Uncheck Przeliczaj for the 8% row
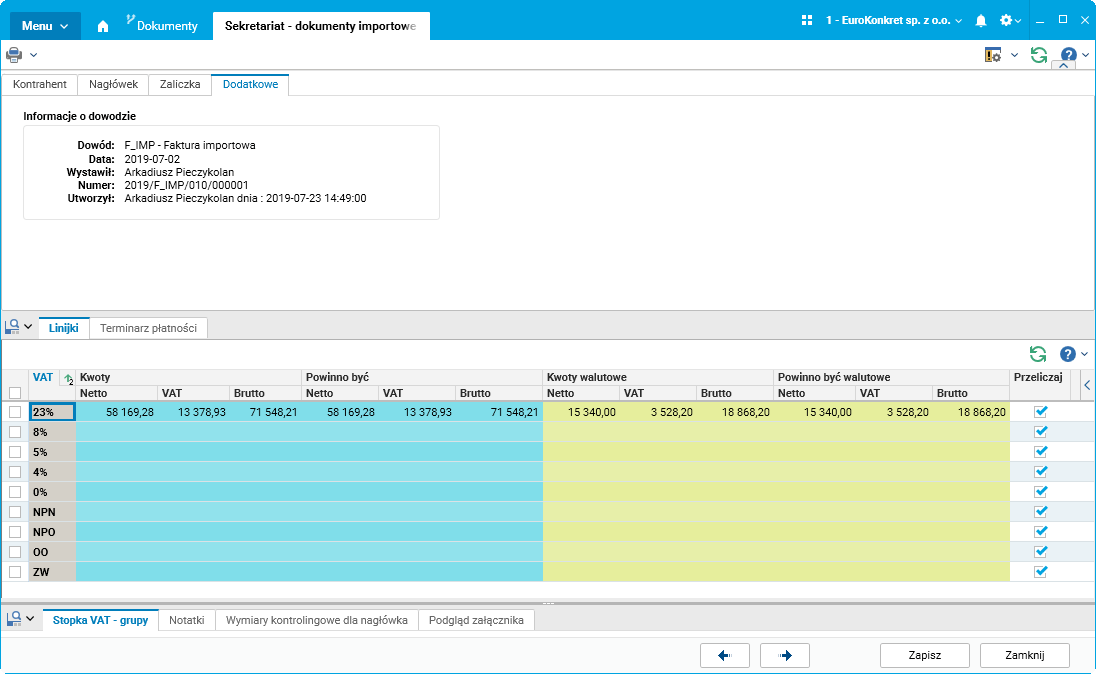 (x=1040, y=431)
